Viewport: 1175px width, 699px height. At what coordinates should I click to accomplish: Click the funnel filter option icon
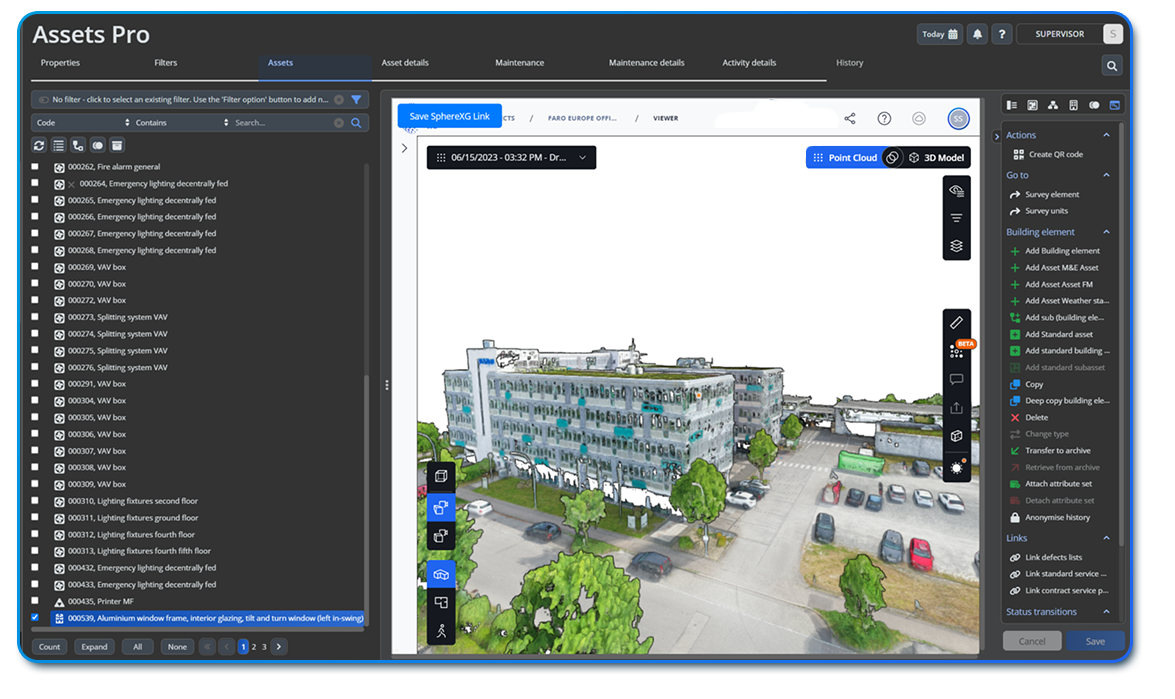click(357, 100)
